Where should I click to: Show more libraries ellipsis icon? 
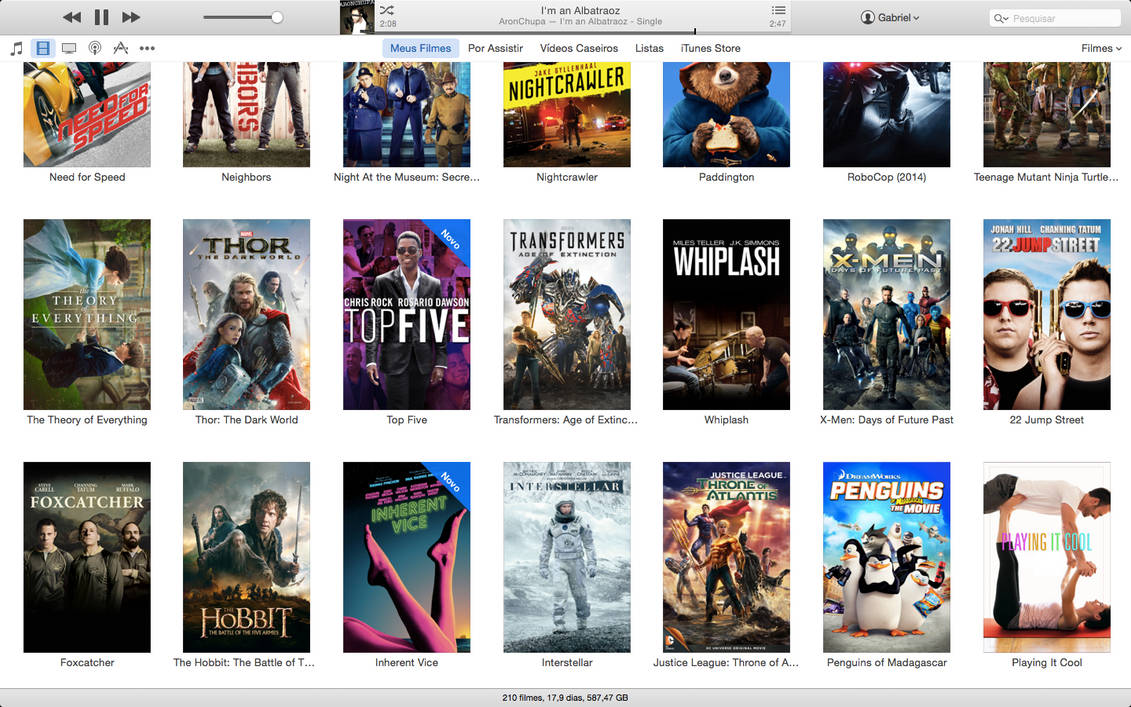(x=147, y=48)
